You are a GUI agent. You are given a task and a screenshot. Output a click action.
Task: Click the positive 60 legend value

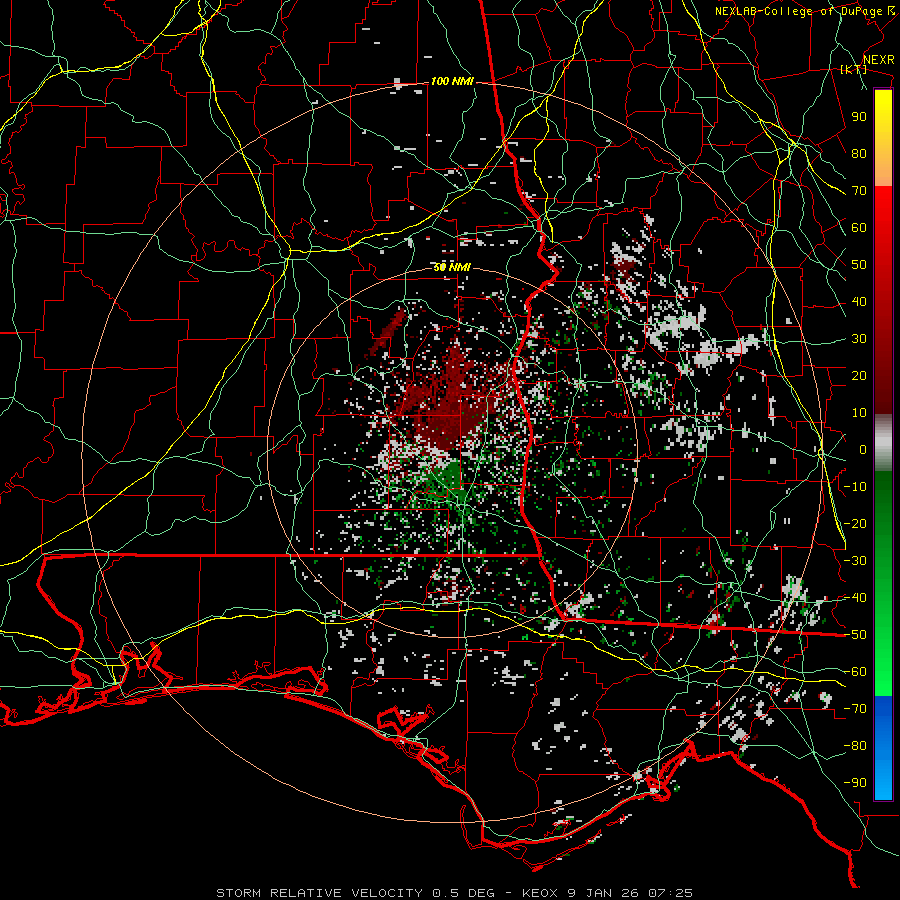pos(859,228)
